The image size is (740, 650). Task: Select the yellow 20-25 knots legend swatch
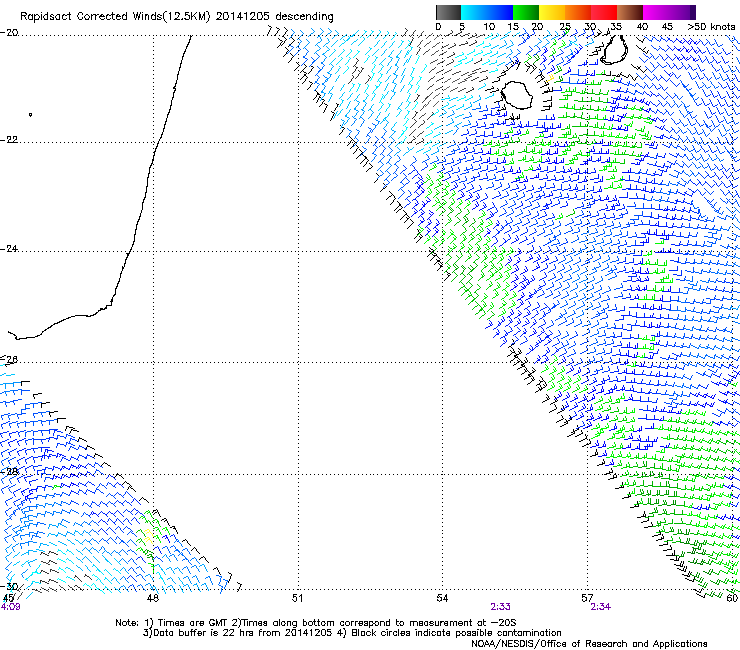coord(552,12)
